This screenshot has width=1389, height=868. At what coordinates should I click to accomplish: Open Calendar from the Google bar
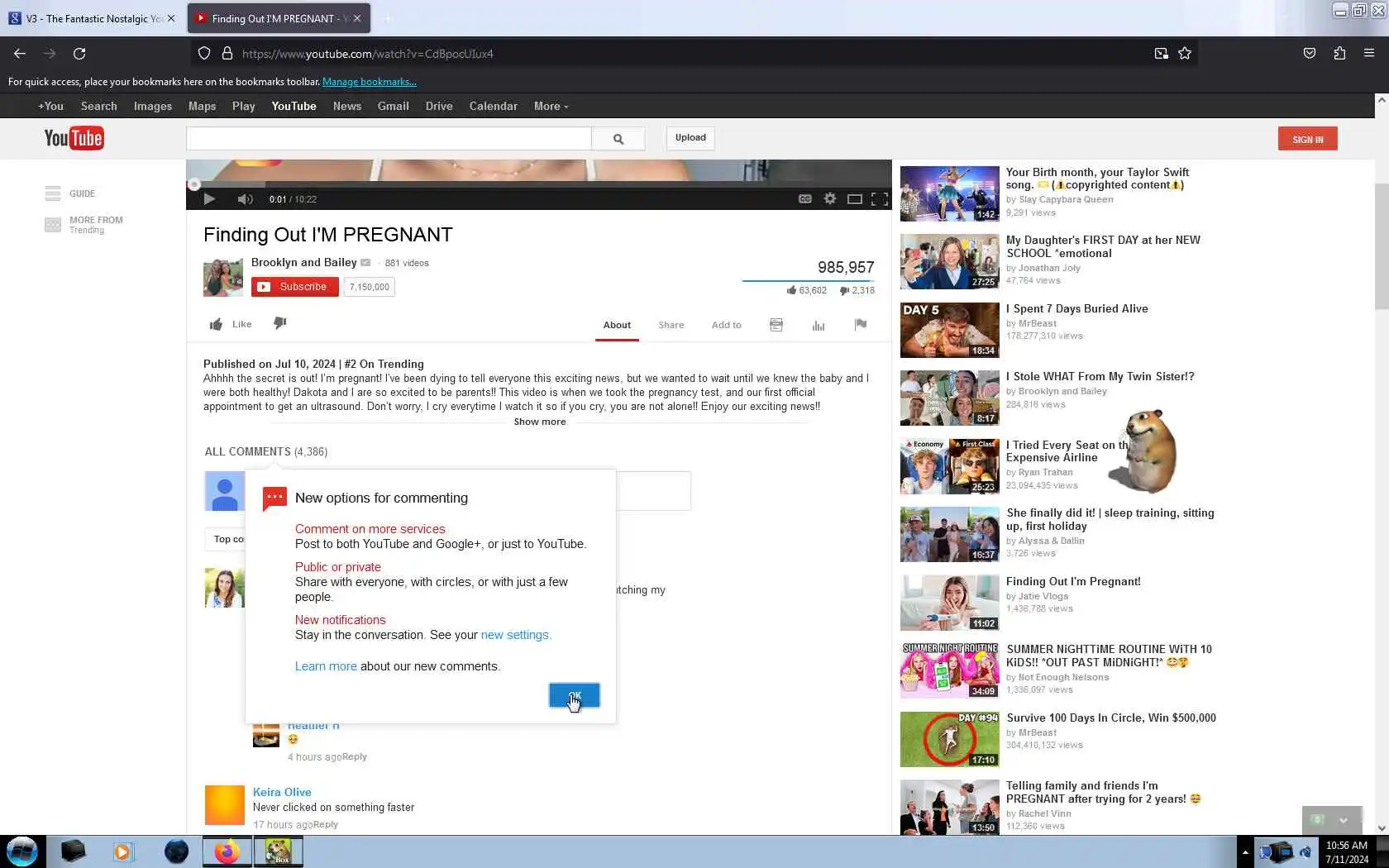click(494, 106)
